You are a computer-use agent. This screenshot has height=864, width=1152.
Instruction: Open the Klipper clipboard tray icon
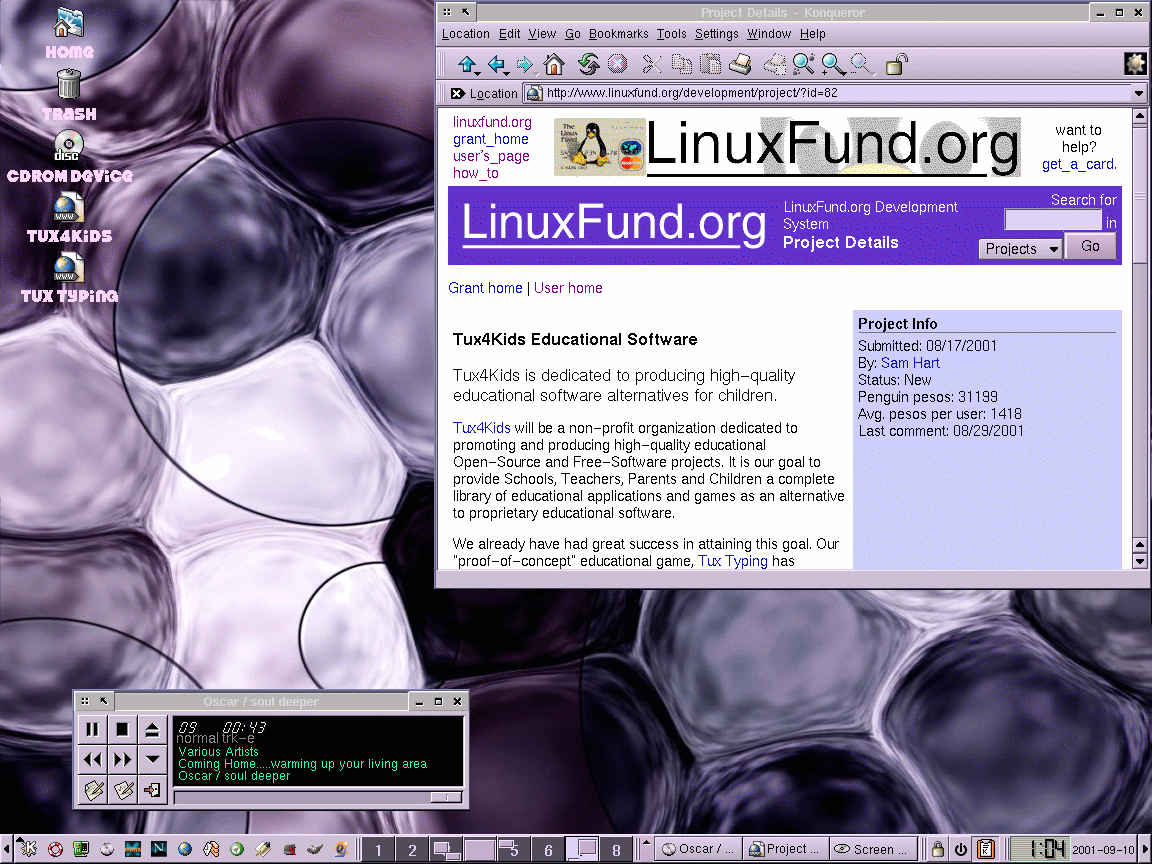(986, 849)
